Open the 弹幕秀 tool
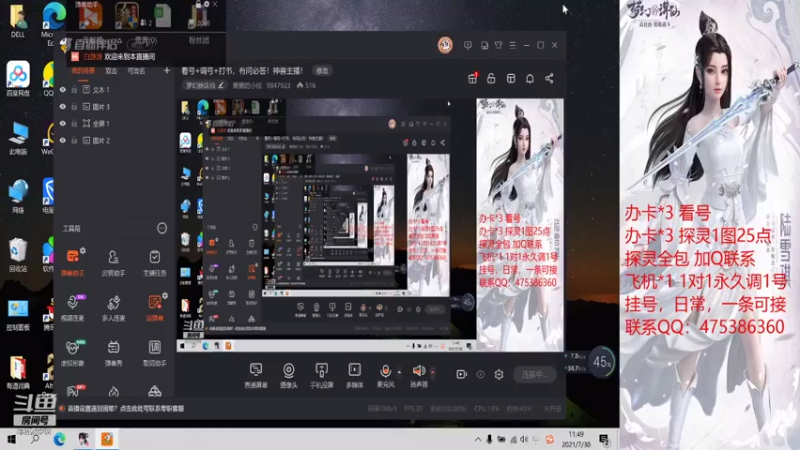The width and height of the screenshot is (800, 450). [x=113, y=352]
